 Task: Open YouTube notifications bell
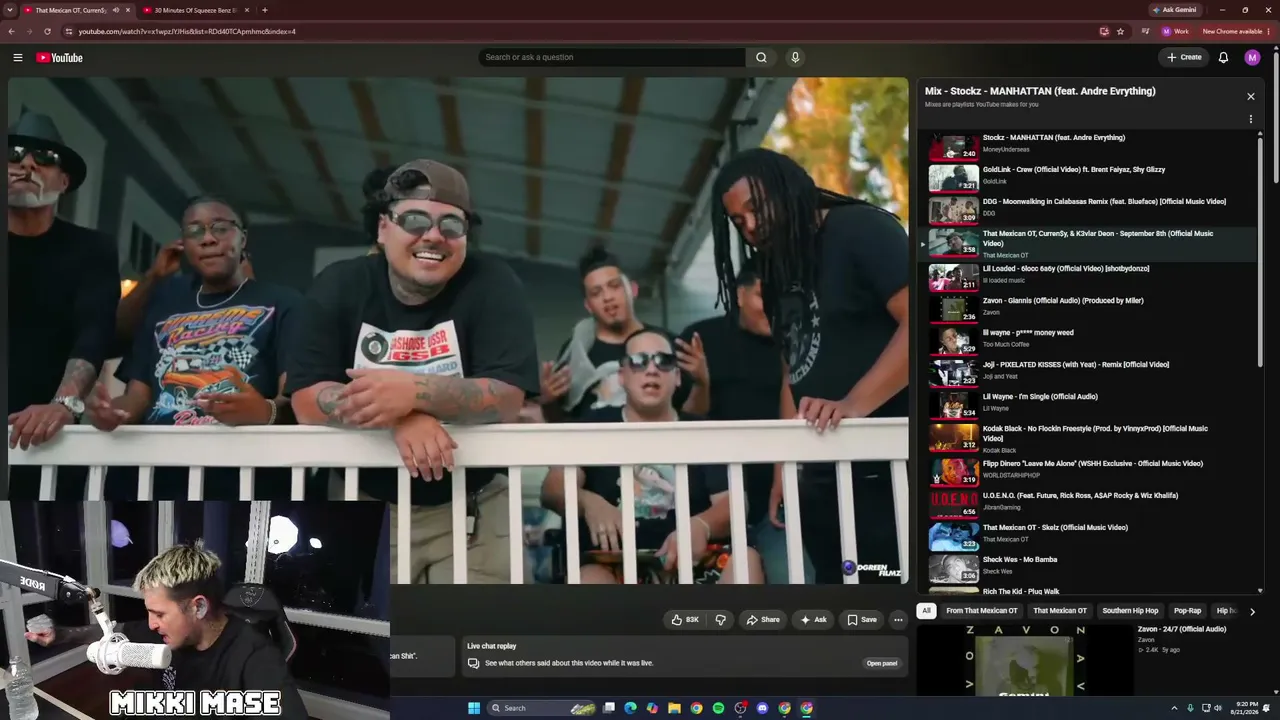1223,58
